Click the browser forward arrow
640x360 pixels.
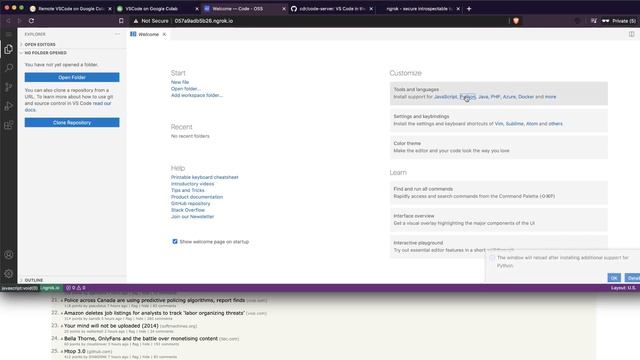tap(19, 20)
